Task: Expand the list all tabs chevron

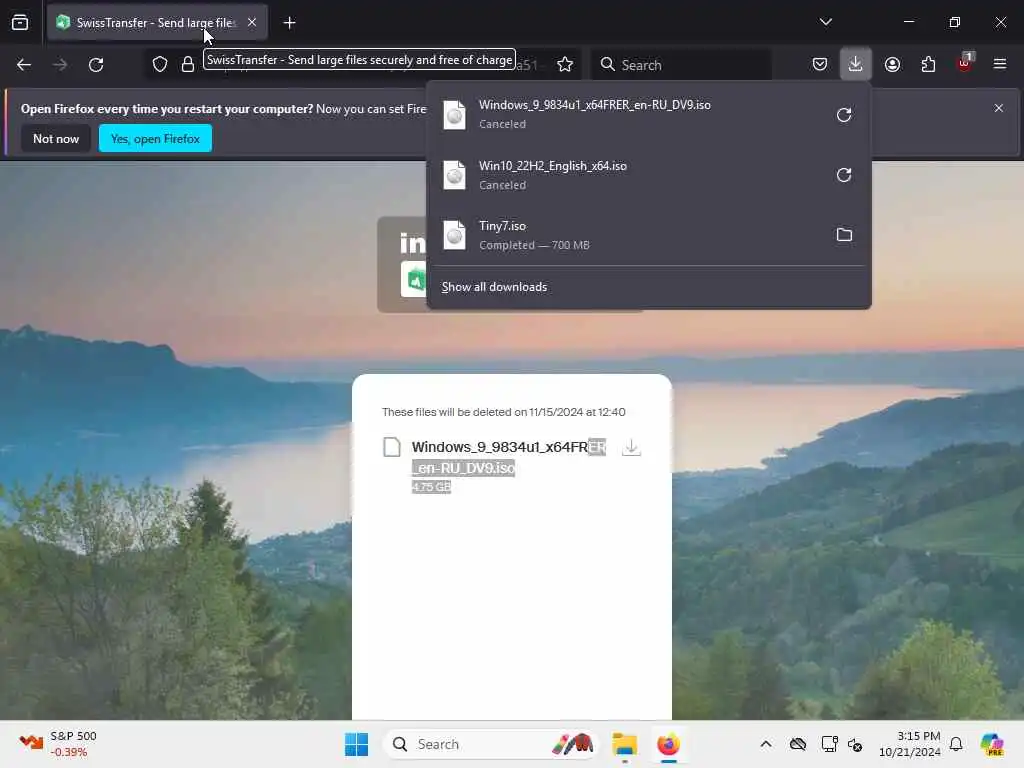Action: [825, 22]
